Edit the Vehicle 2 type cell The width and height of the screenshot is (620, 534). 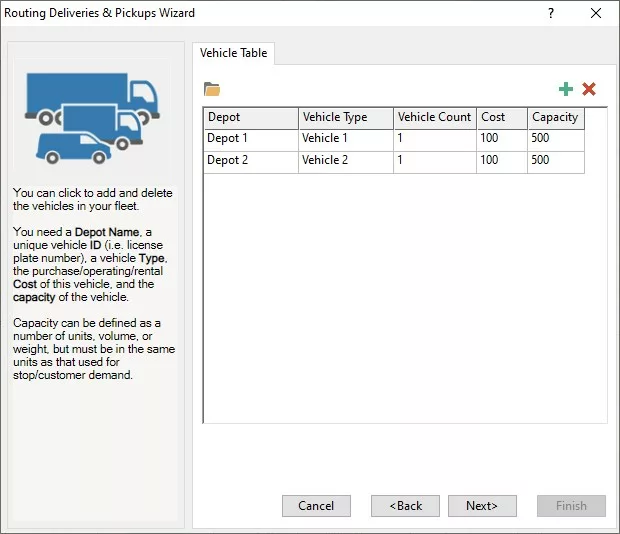click(345, 161)
